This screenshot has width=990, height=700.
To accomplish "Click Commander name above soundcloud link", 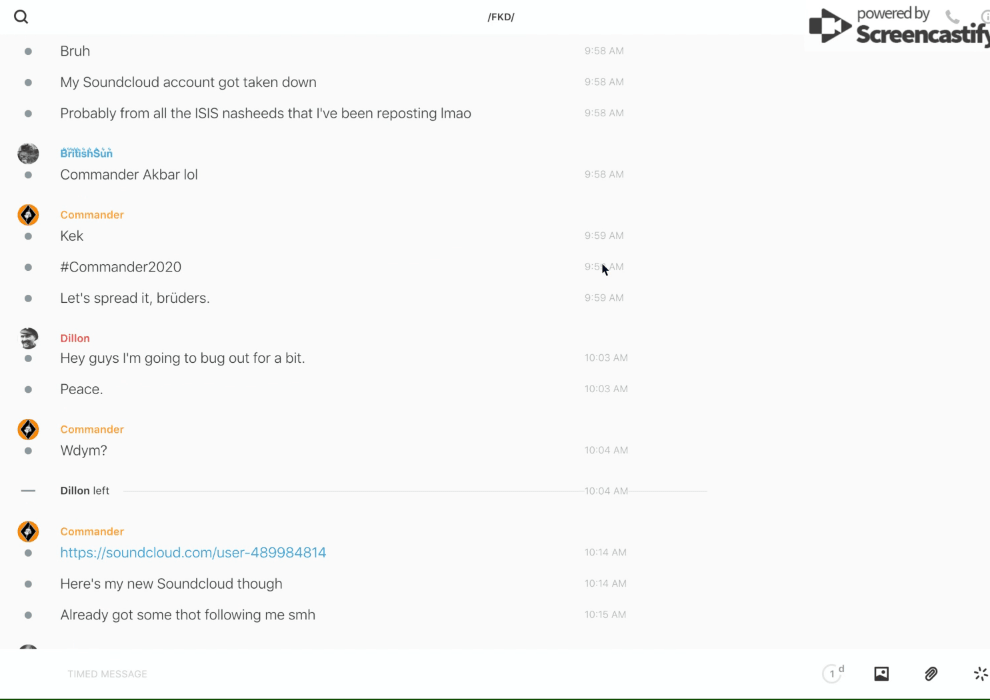I will click(92, 531).
